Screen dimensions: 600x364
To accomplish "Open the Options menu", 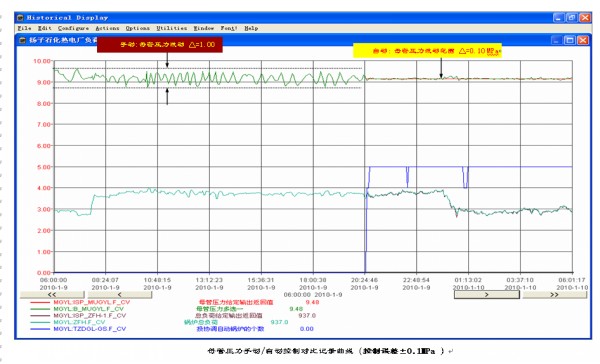I will [137, 28].
